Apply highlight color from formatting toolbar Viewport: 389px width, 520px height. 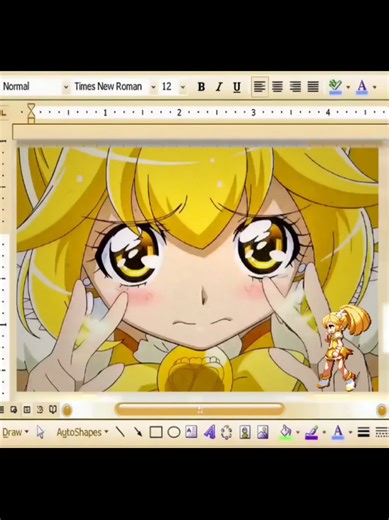(335, 87)
